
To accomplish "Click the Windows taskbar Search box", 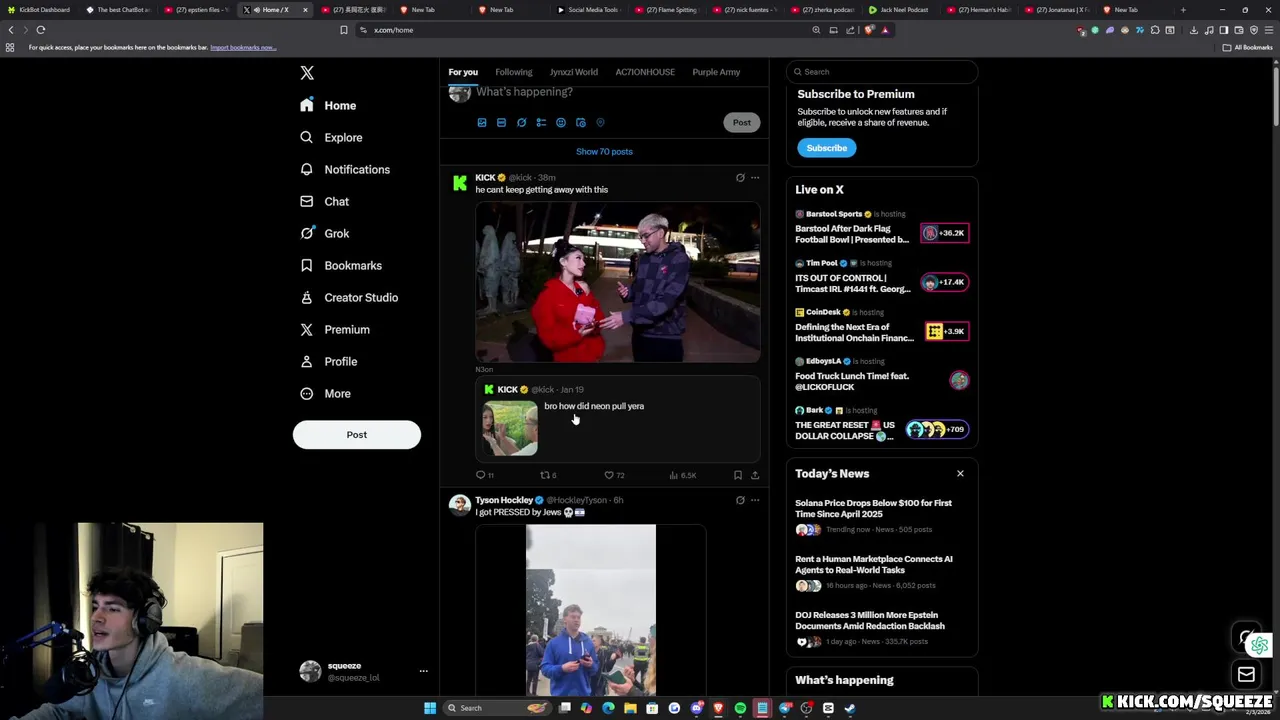I will pyautogui.click(x=498, y=708).
